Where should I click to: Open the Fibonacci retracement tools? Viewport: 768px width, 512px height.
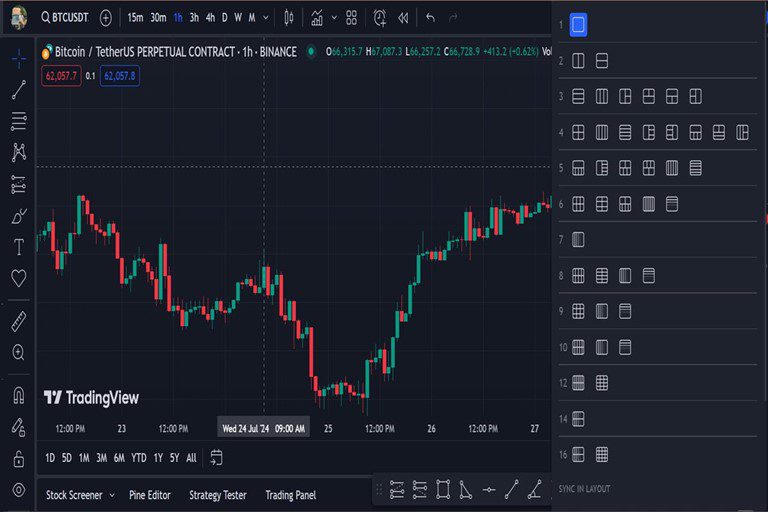click(x=19, y=121)
